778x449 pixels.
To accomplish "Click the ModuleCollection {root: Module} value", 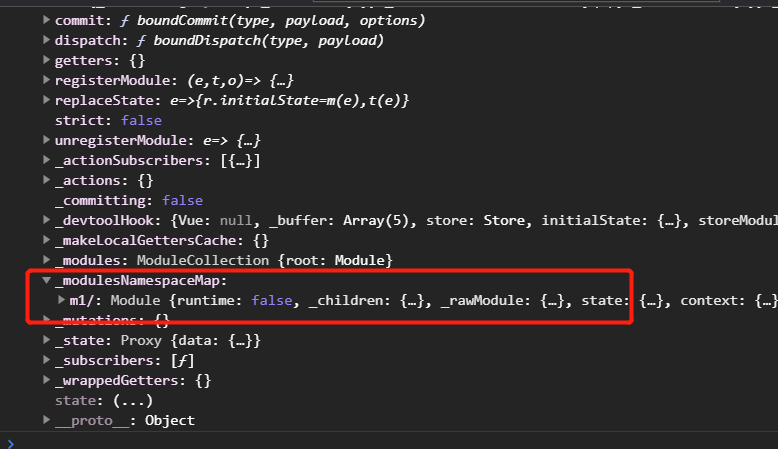I will 264,260.
